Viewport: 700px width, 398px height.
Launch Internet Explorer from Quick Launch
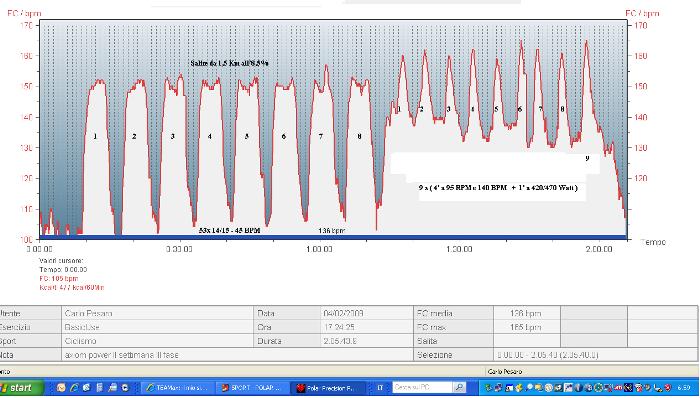74,388
